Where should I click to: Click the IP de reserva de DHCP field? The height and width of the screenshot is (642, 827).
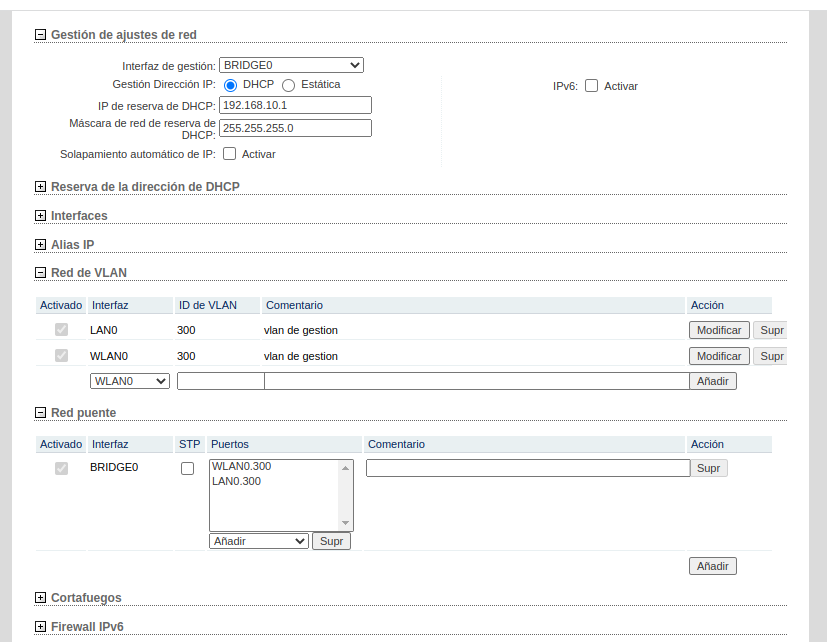(x=295, y=105)
